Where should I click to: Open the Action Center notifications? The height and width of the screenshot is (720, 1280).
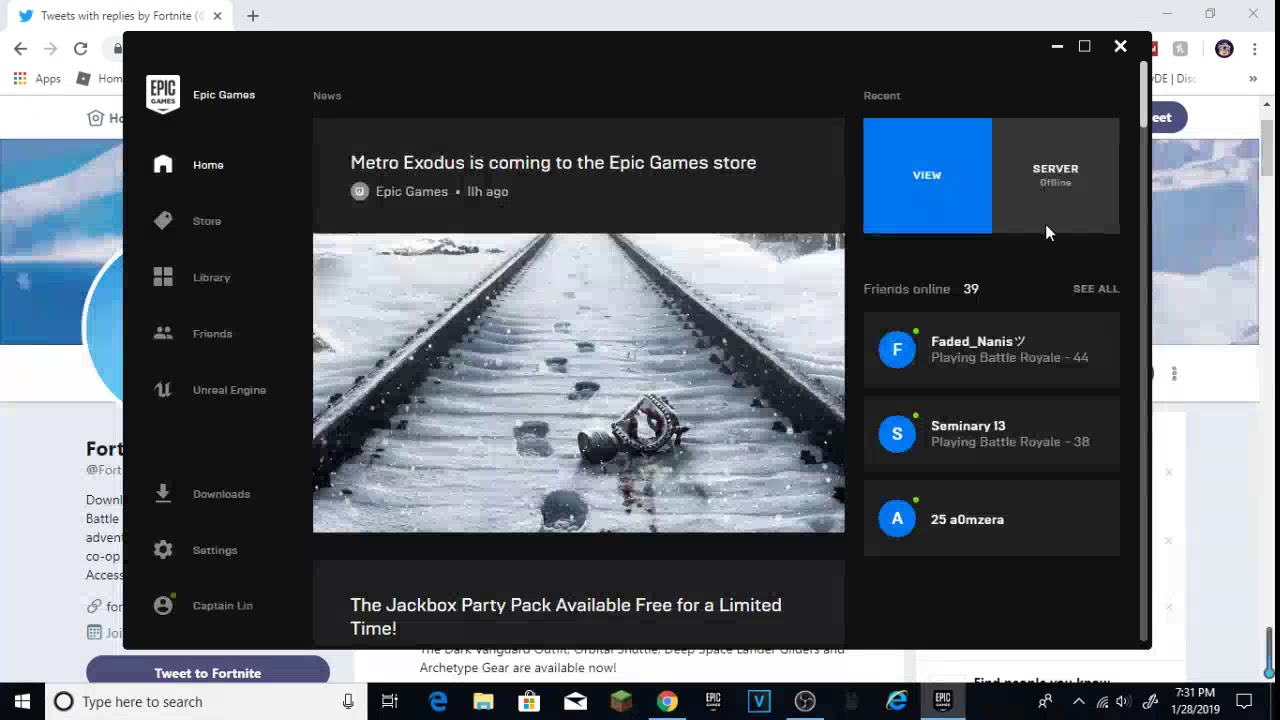1244,702
